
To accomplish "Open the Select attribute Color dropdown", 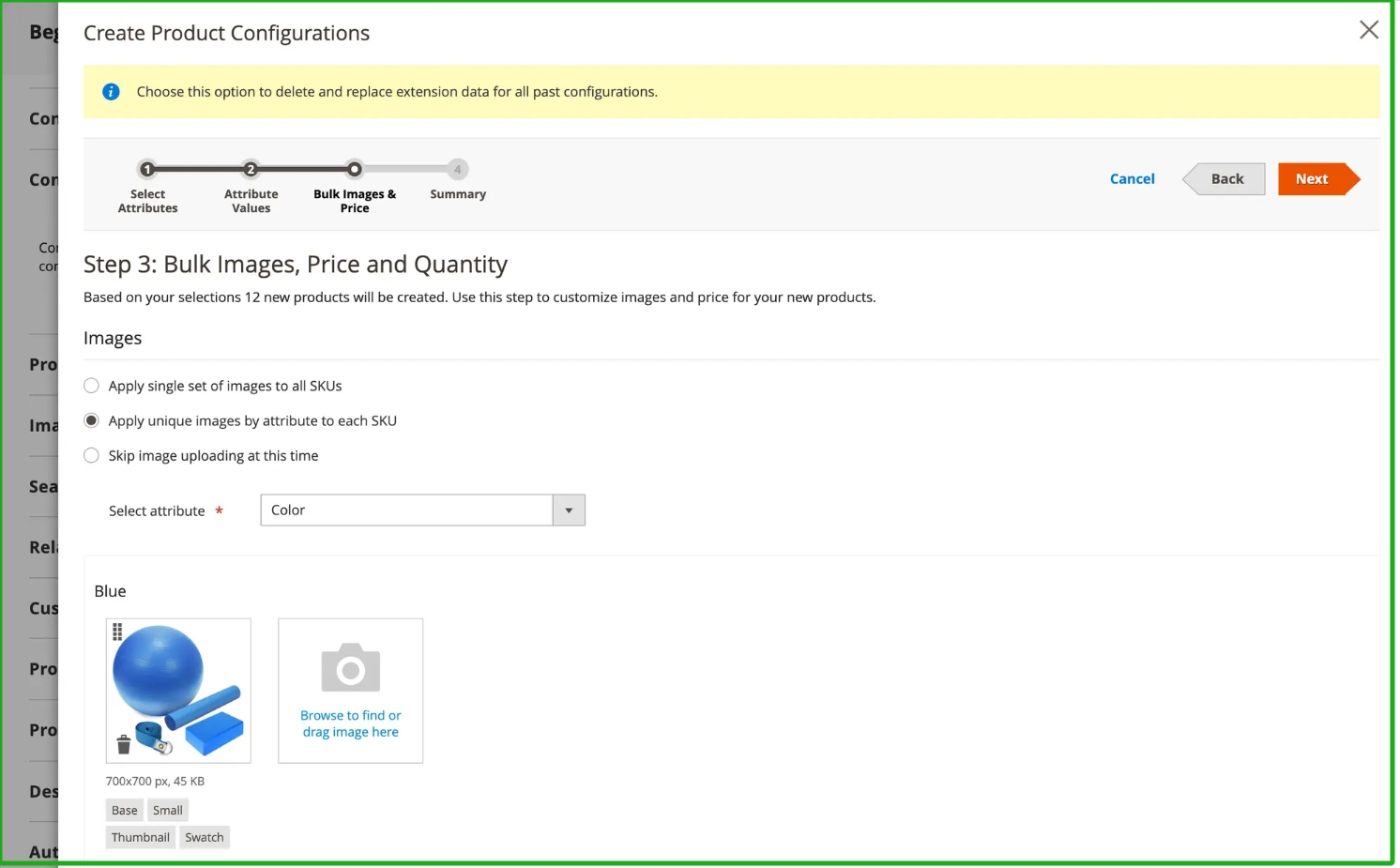I will point(406,510).
